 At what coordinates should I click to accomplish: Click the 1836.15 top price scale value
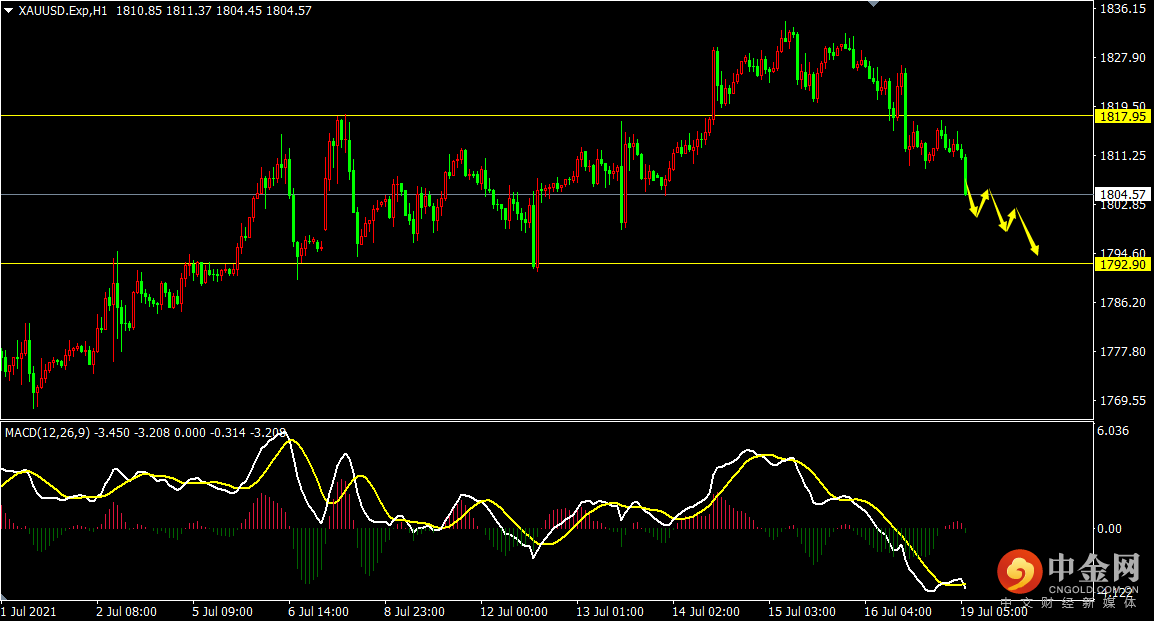[1121, 9]
